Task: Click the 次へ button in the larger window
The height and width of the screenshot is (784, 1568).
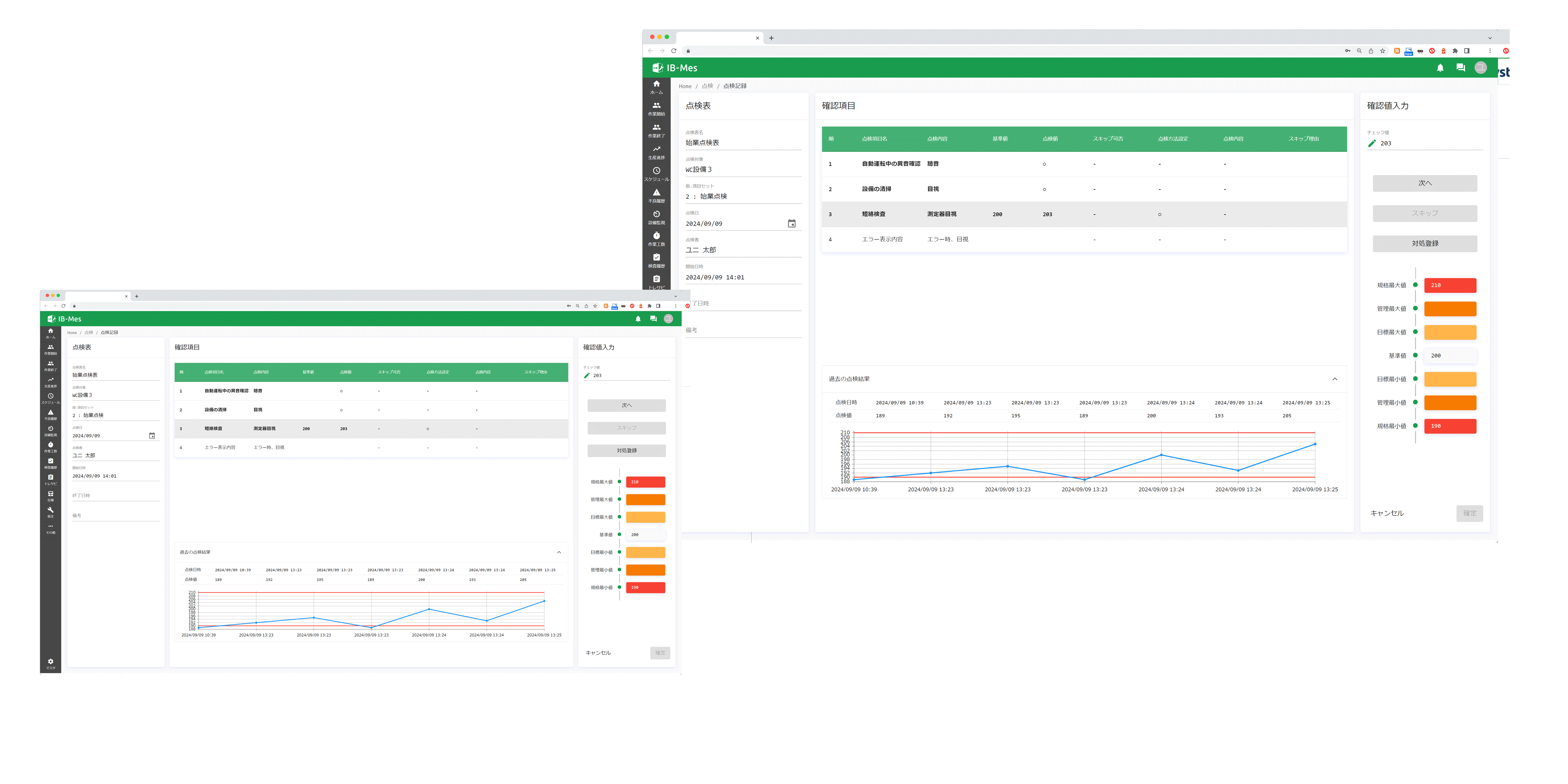Action: coord(1424,183)
